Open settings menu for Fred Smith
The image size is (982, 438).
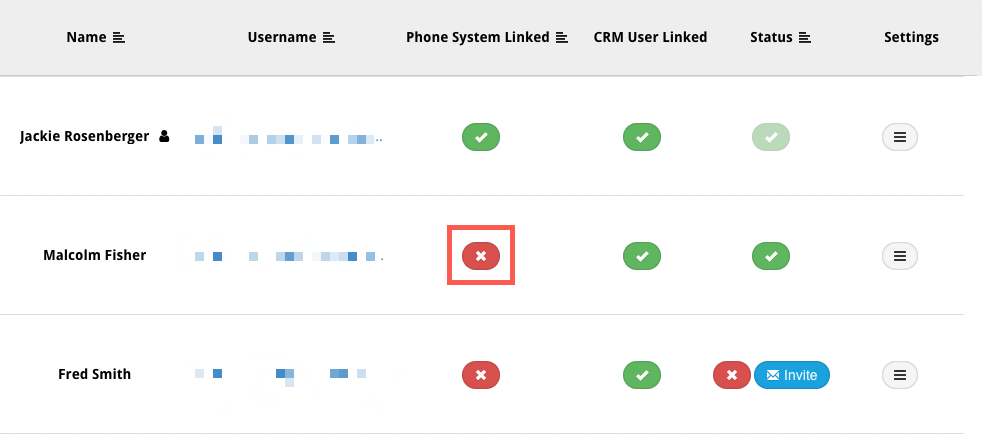pyautogui.click(x=900, y=375)
